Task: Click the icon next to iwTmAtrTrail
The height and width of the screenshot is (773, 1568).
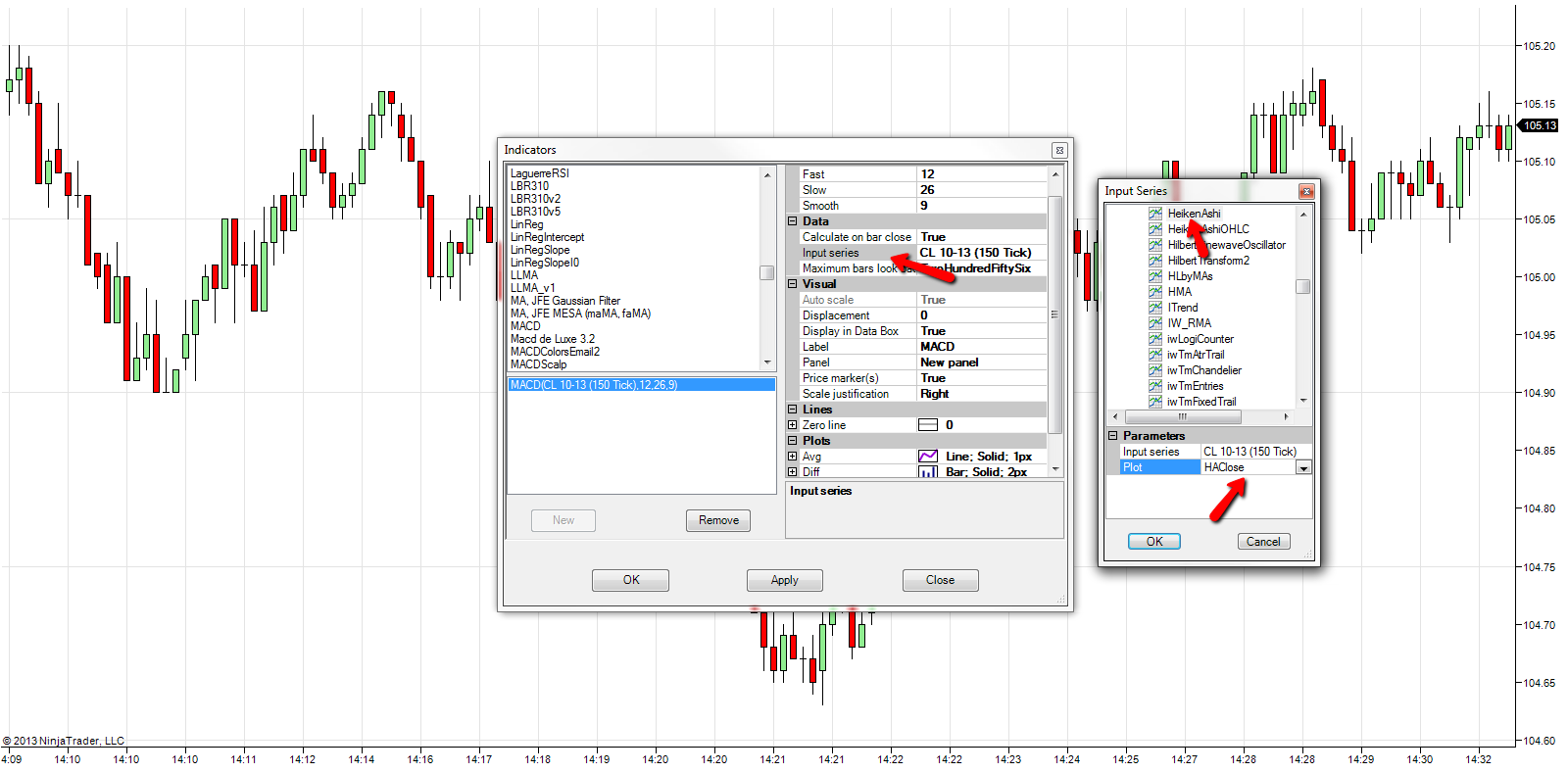Action: click(x=1155, y=355)
